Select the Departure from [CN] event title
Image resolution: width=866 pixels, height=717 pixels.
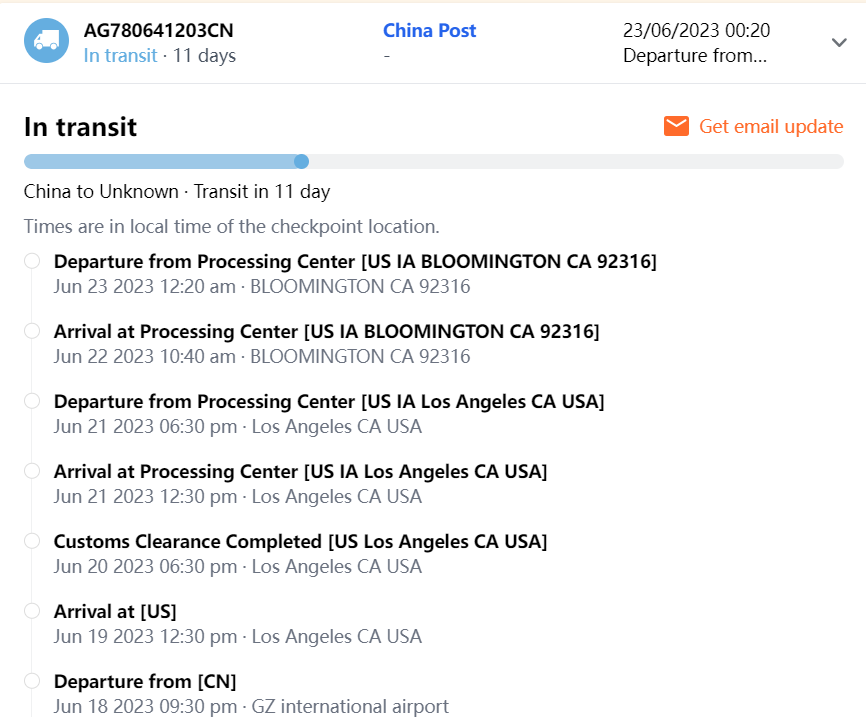[145, 682]
